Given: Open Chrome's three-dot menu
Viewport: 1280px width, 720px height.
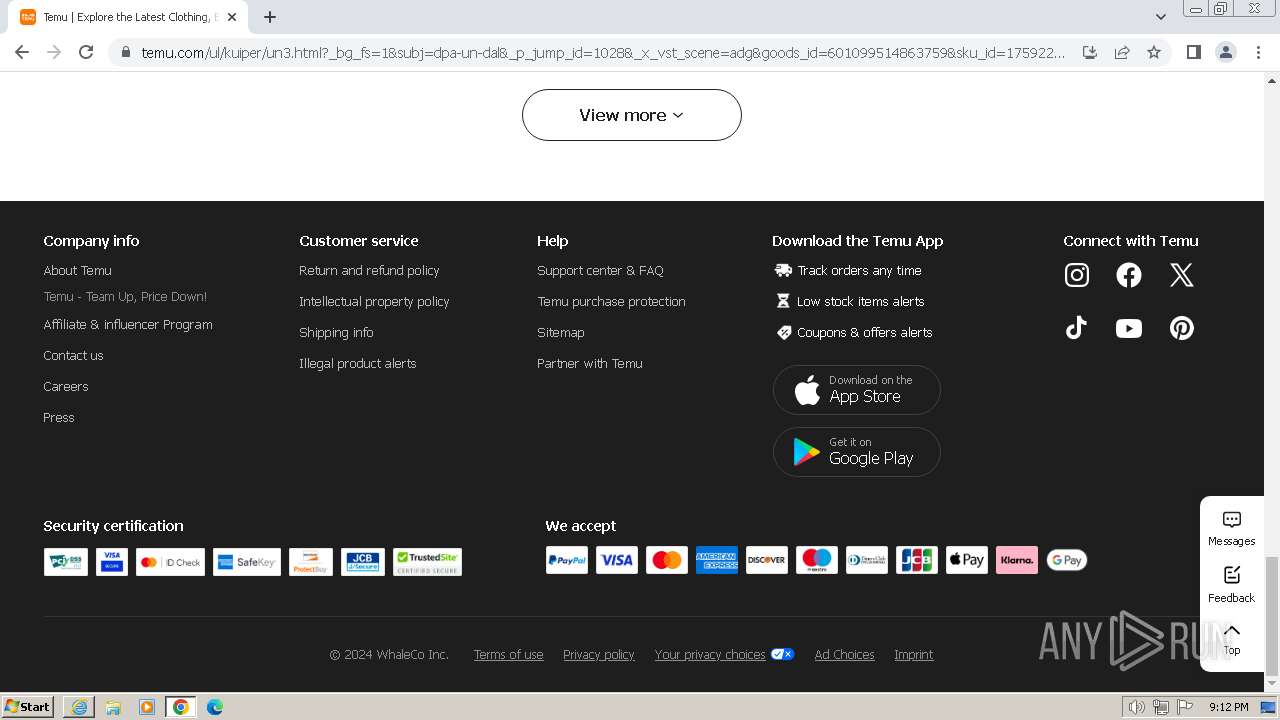Looking at the screenshot, I should 1259,52.
